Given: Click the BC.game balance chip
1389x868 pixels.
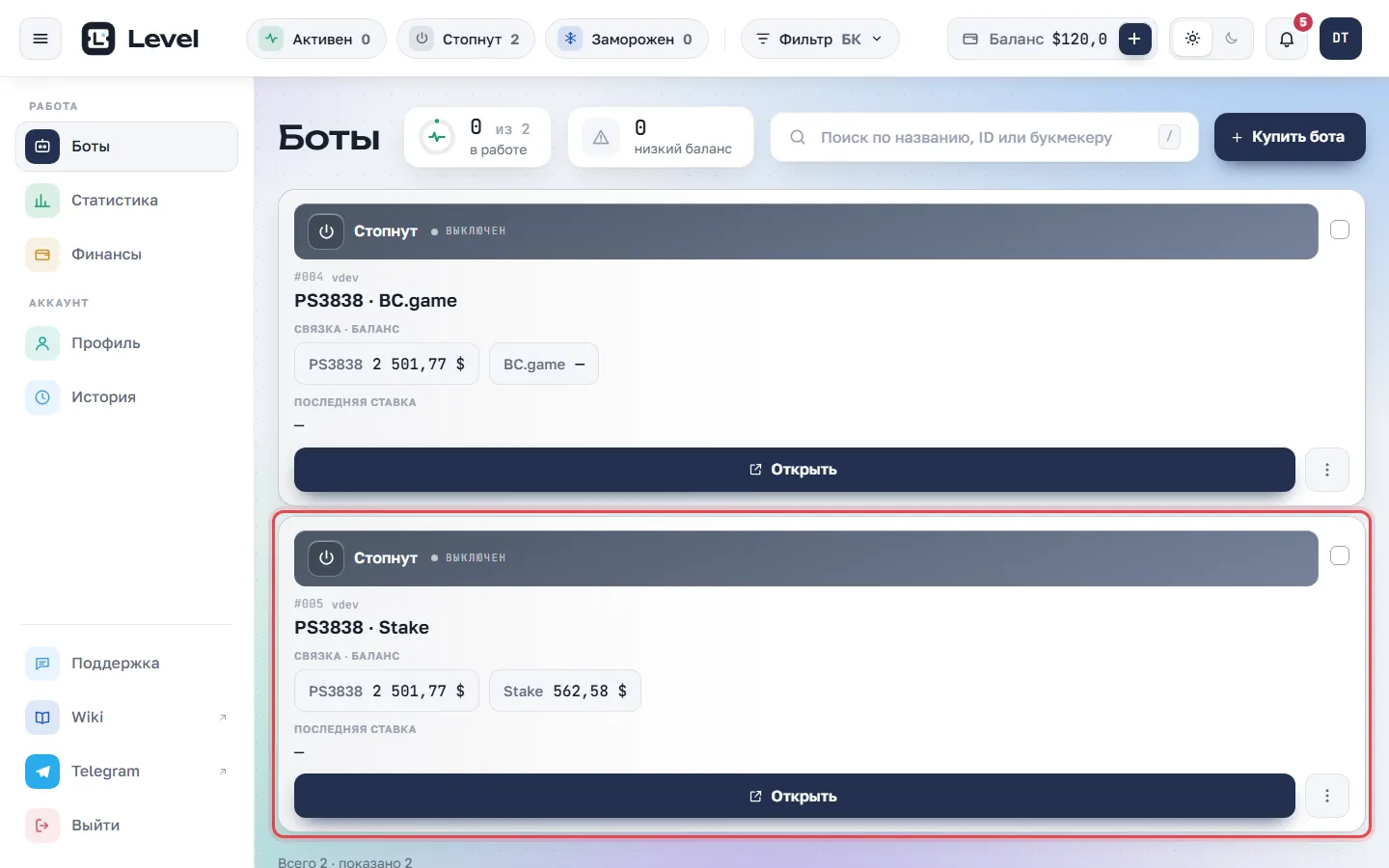Looking at the screenshot, I should 544,365.
